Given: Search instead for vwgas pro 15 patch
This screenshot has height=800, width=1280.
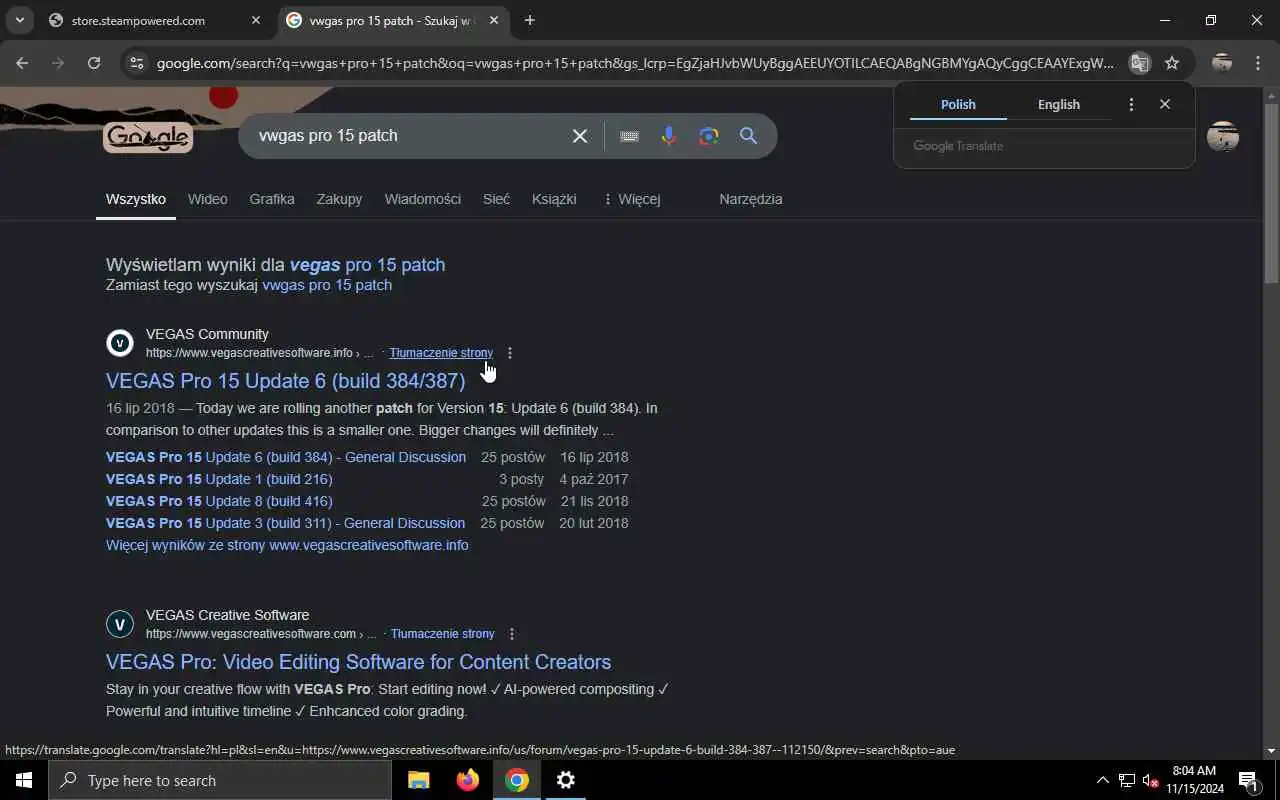Looking at the screenshot, I should click(x=327, y=285).
